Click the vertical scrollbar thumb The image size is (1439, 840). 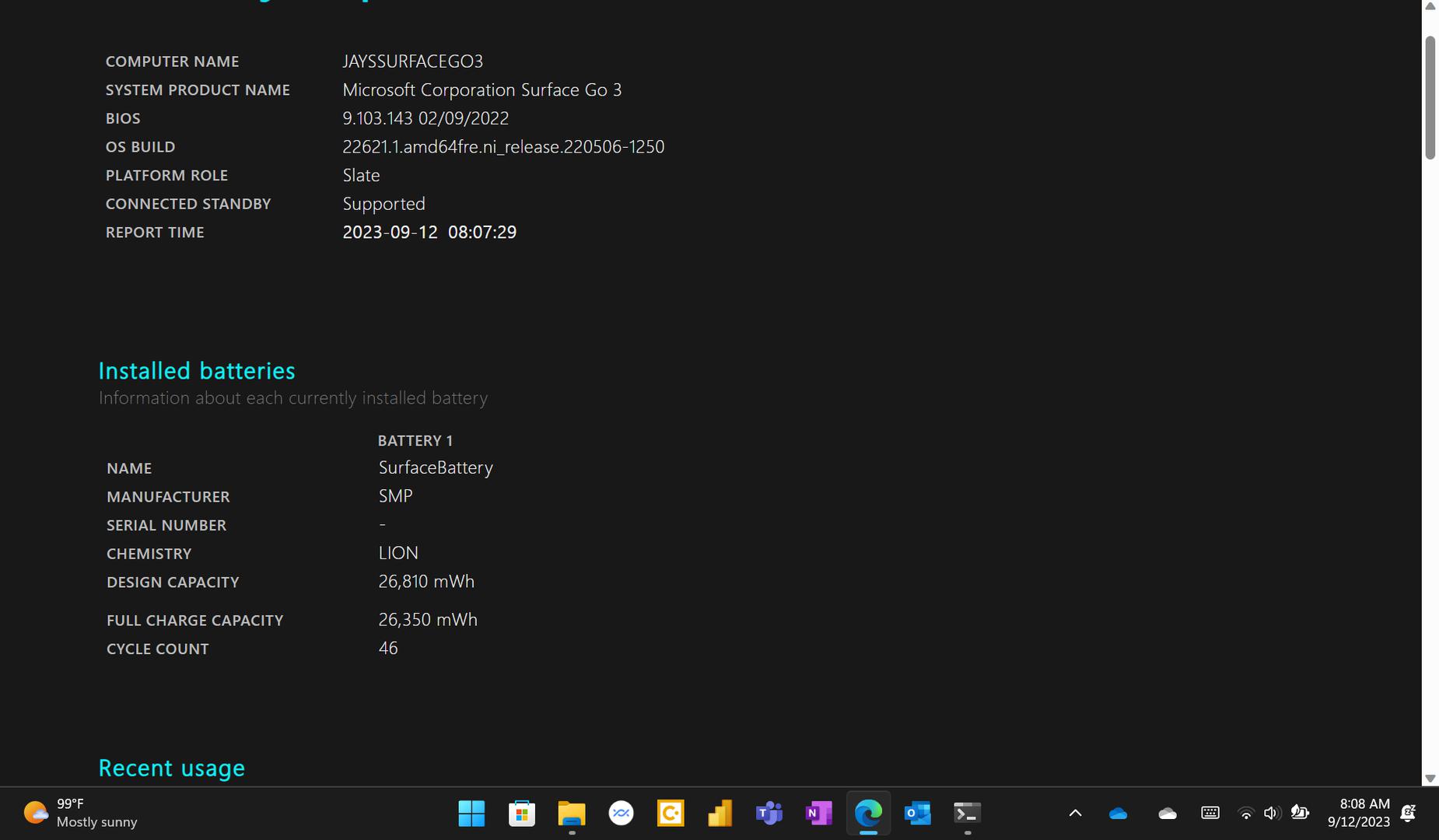tap(1430, 98)
